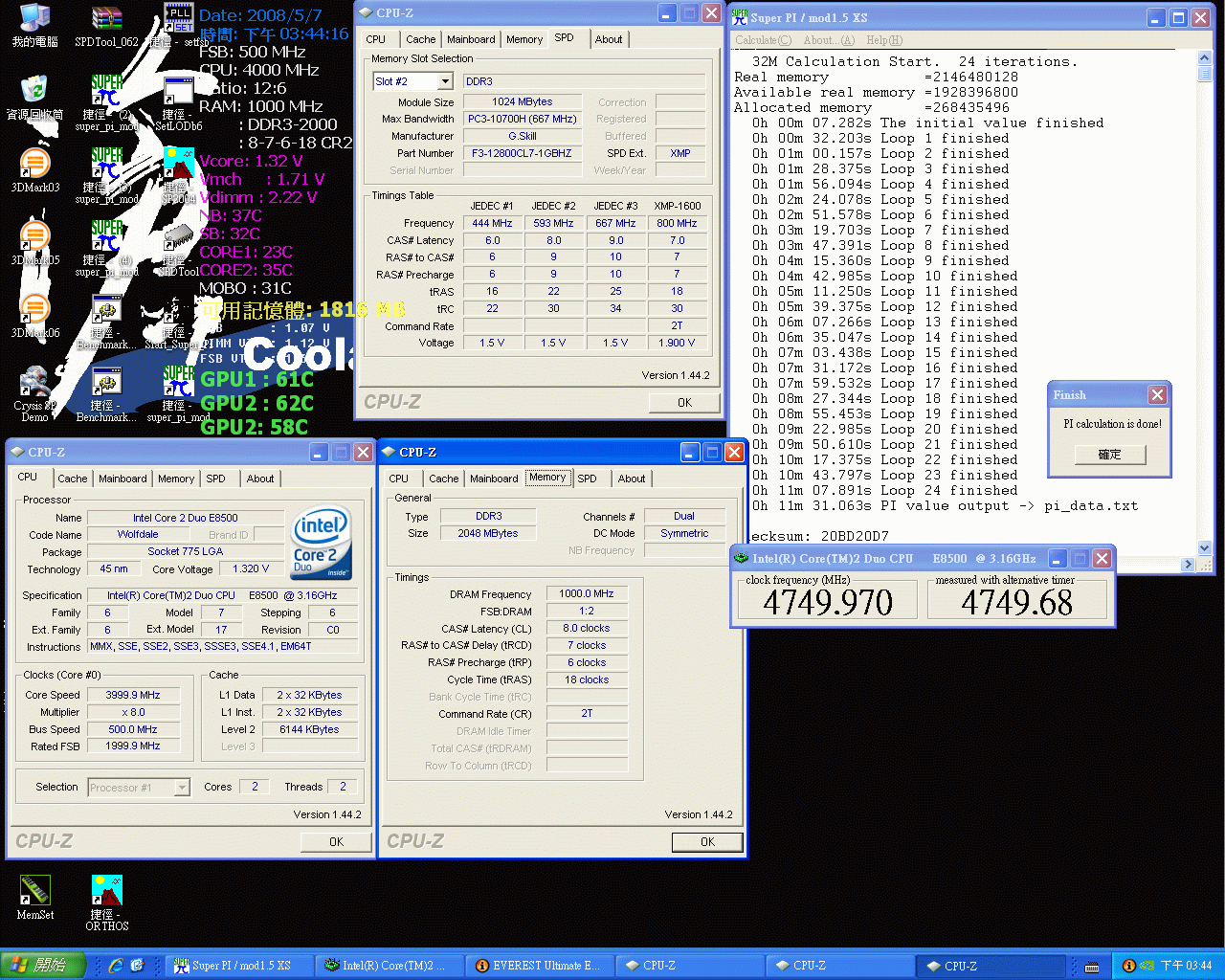Viewport: 1225px width, 980px height.
Task: Click the Core Speed 3999.9 MHz value
Action: (x=133, y=695)
